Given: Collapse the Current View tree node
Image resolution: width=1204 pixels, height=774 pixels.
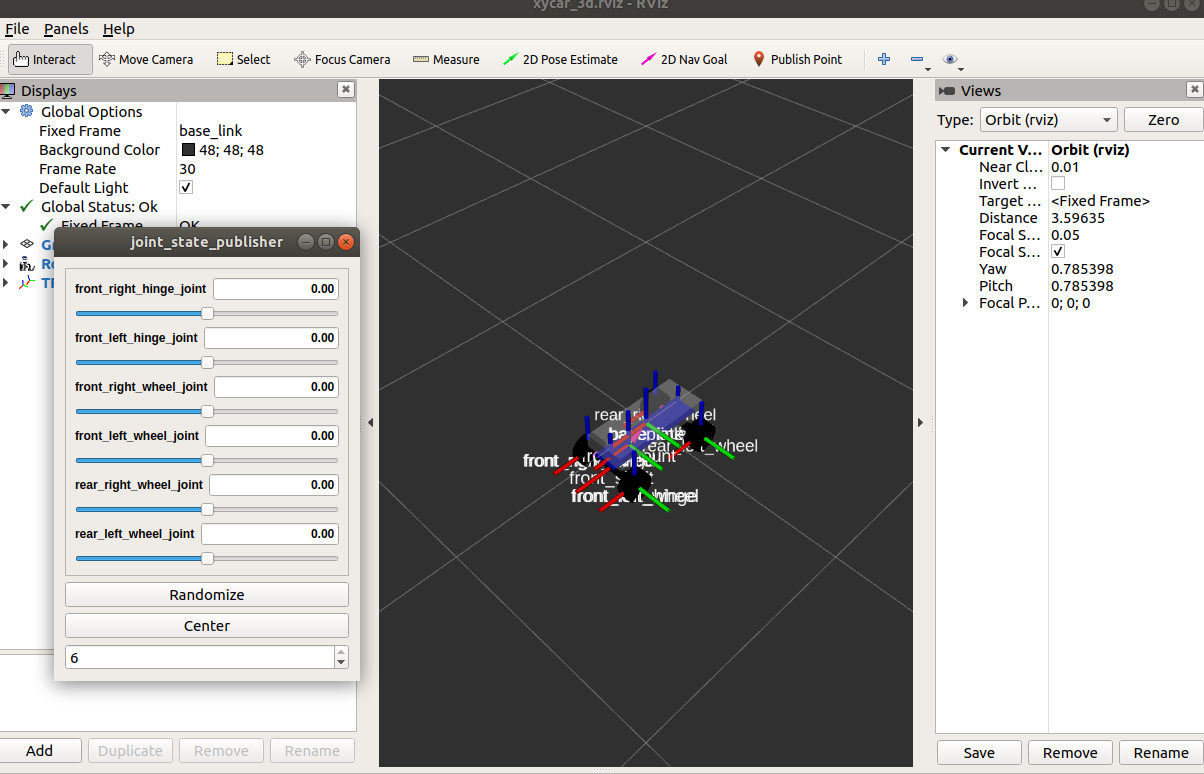Looking at the screenshot, I should point(946,150).
